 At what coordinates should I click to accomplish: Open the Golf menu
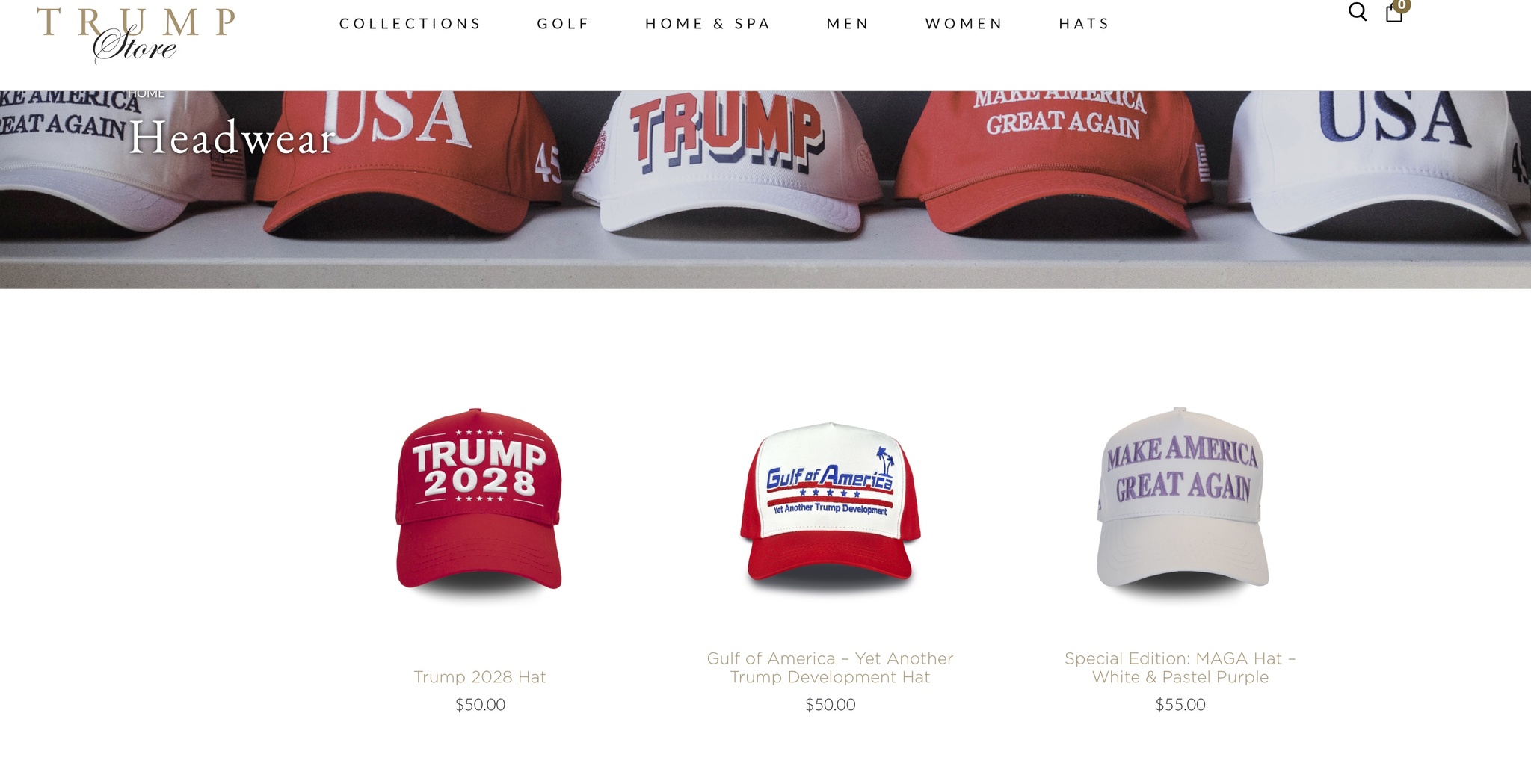564,24
